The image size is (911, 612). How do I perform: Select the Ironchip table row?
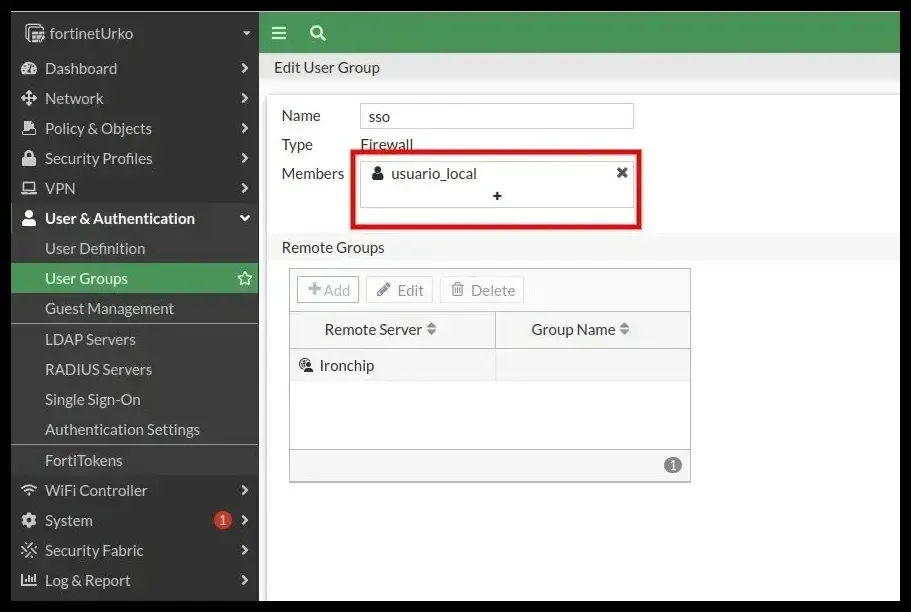490,365
